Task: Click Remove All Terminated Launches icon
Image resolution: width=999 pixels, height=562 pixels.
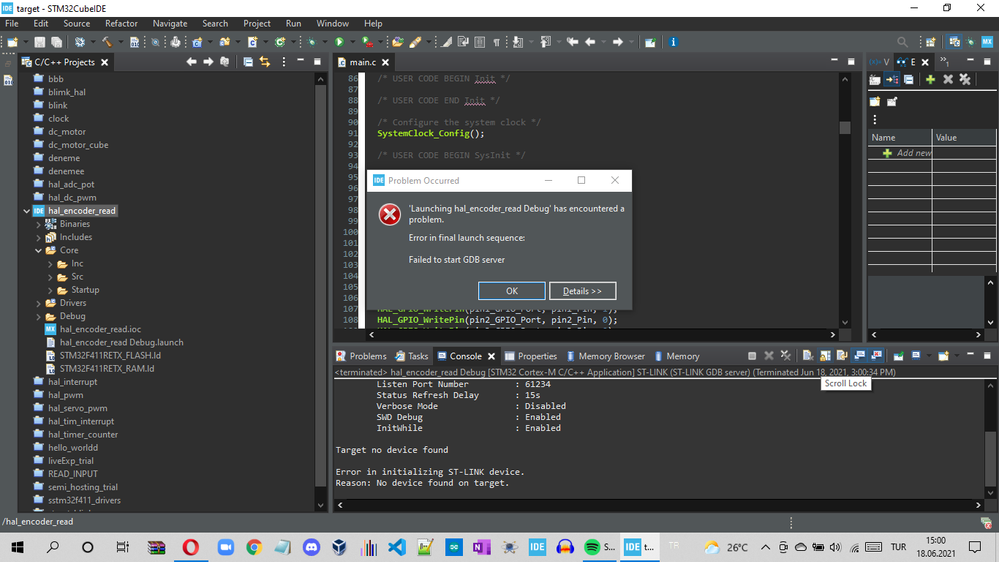Action: 786,356
